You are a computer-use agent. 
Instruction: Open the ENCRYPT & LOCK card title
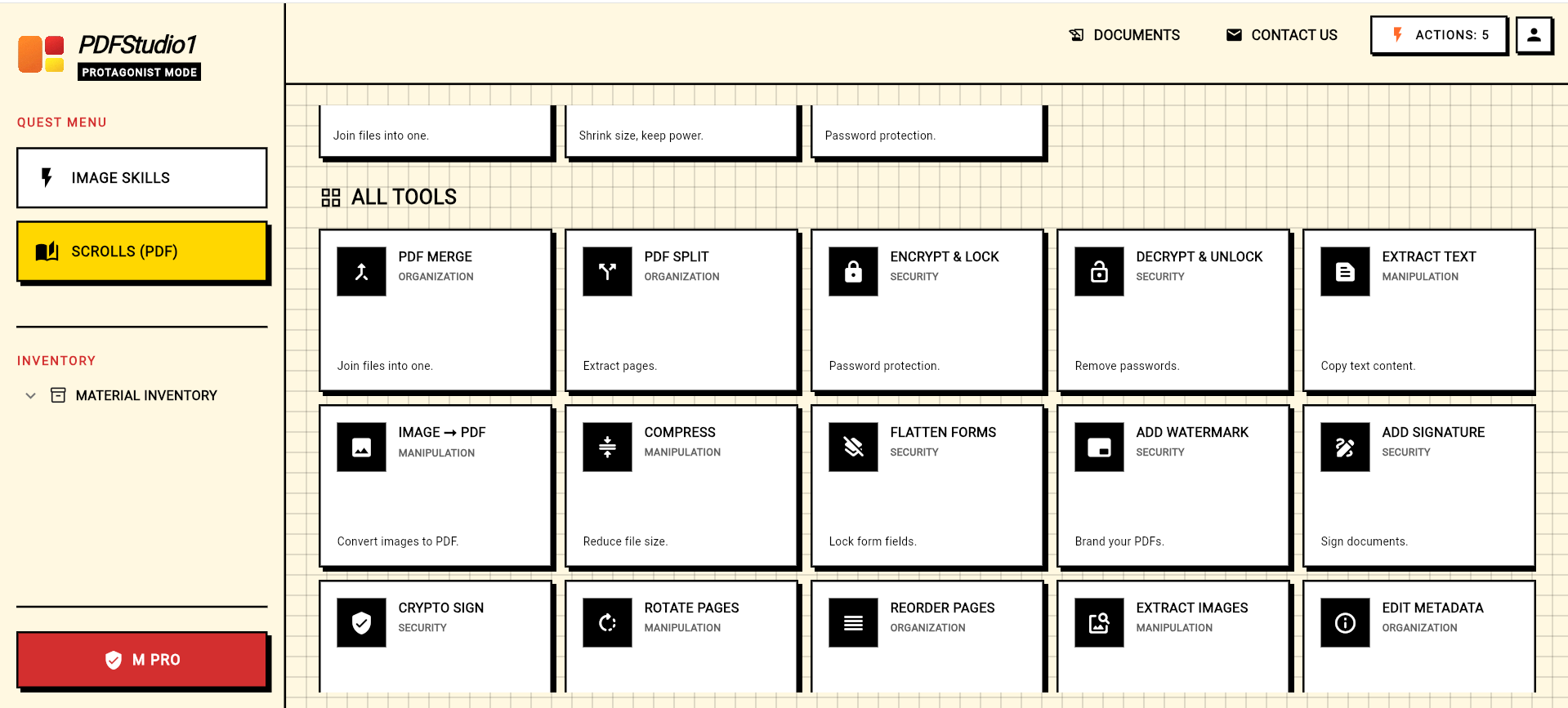(x=945, y=256)
